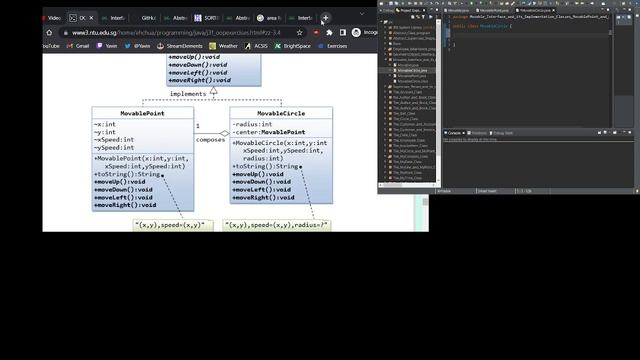Close the active OC browser tab
The image size is (640, 360).
pyautogui.click(x=91, y=18)
